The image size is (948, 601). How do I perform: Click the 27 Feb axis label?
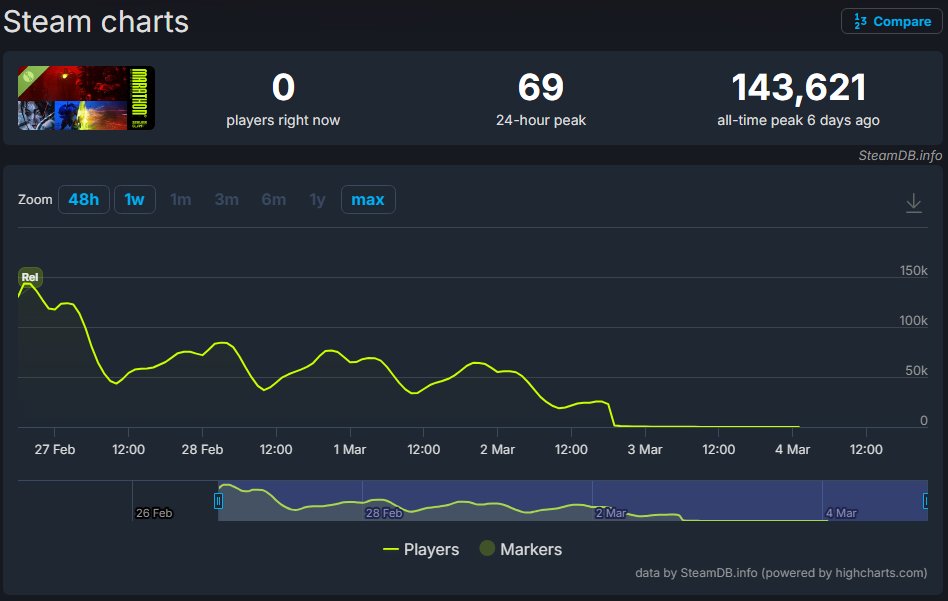pyautogui.click(x=54, y=449)
